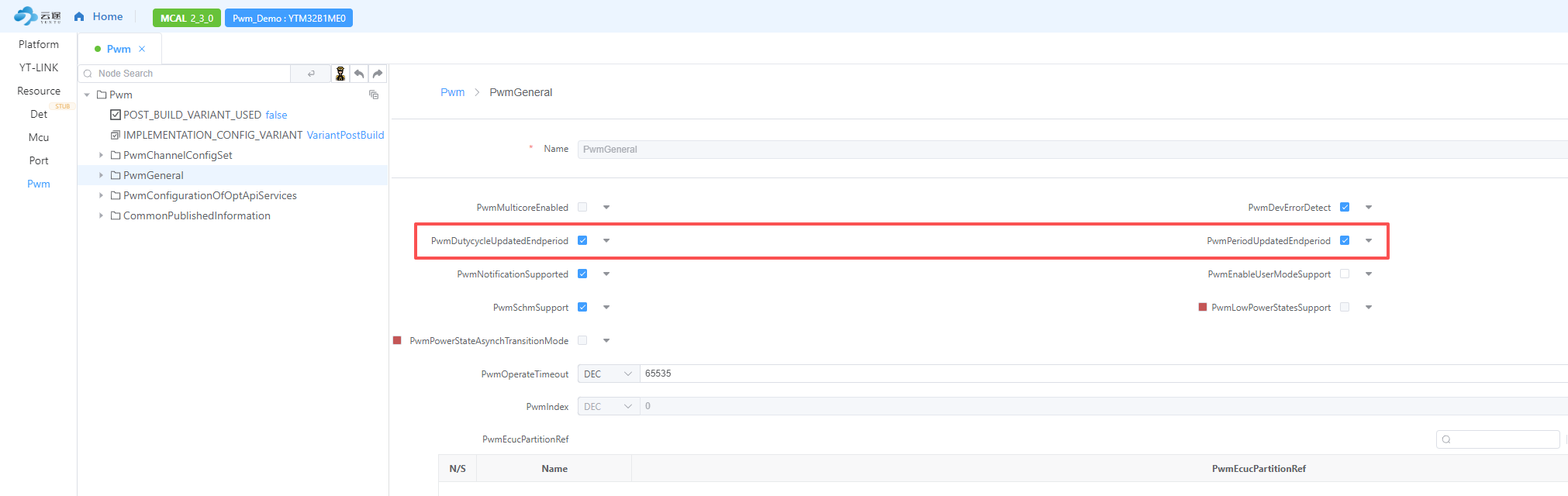Open dropdown arrow next to PwmPeriodUpdatedEndperiod
Viewport: 1568px width, 496px height.
coord(1369,240)
